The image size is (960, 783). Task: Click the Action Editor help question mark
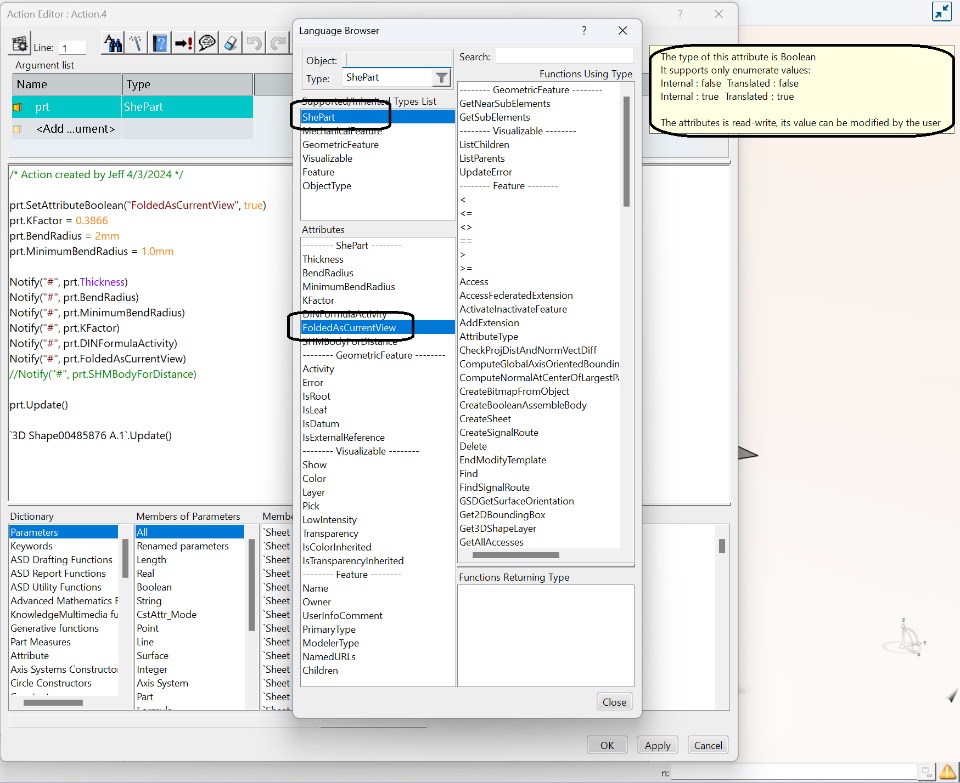[680, 13]
